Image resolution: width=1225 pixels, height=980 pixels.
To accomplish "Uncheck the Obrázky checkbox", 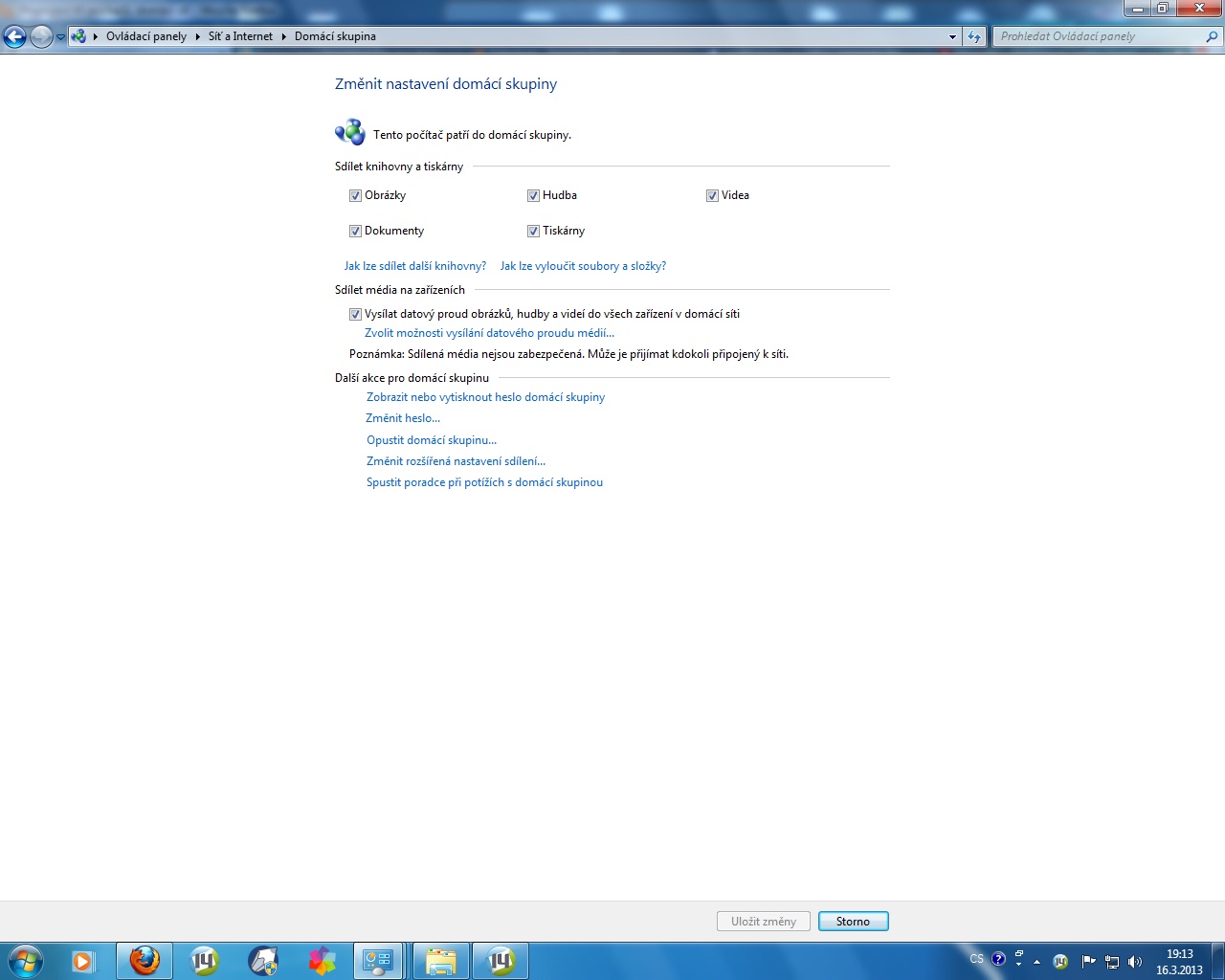I will click(355, 195).
